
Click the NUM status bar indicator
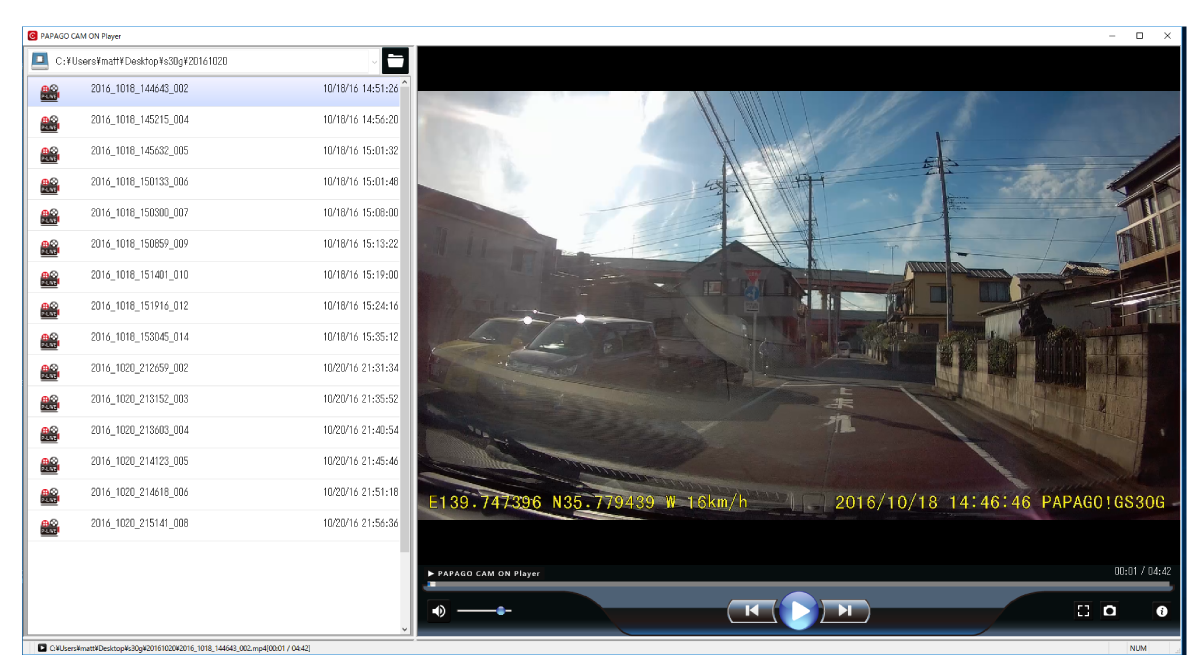[x=1138, y=648]
